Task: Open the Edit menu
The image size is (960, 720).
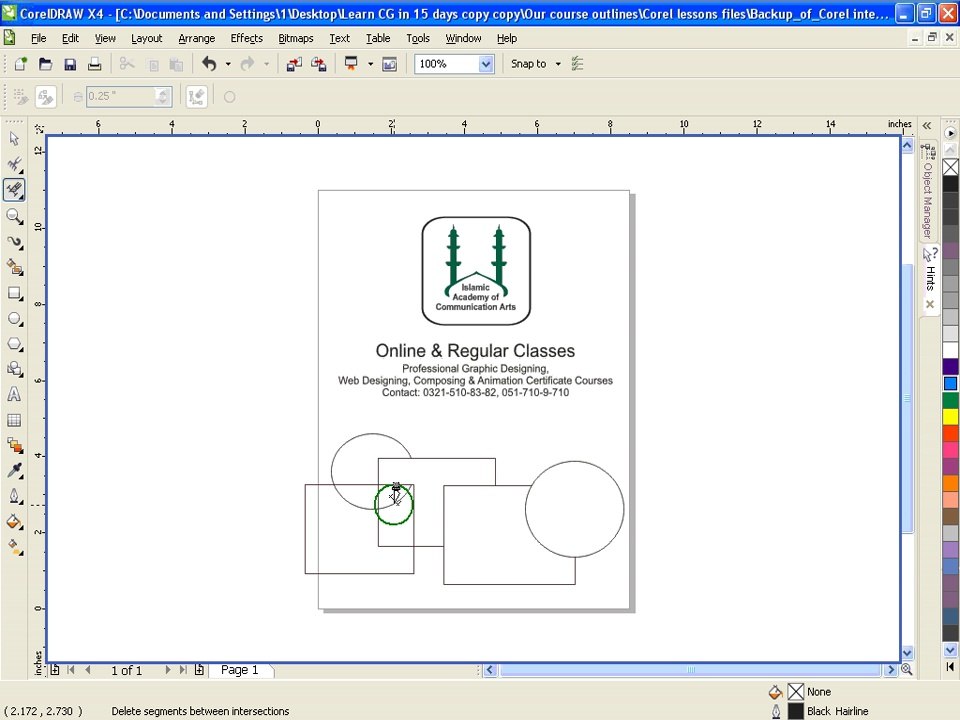Action: coord(70,38)
